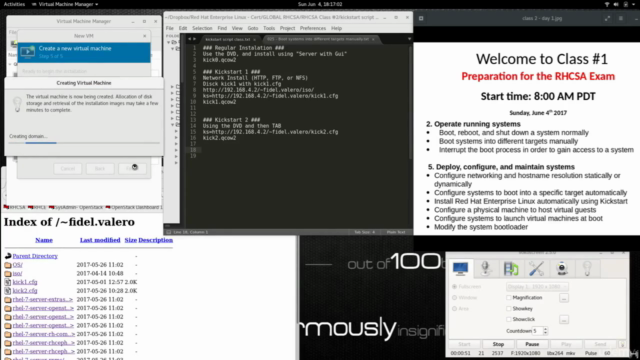The image size is (640, 360).
Task: Click the monitor icon in the New VM header
Action: [x=27, y=52]
